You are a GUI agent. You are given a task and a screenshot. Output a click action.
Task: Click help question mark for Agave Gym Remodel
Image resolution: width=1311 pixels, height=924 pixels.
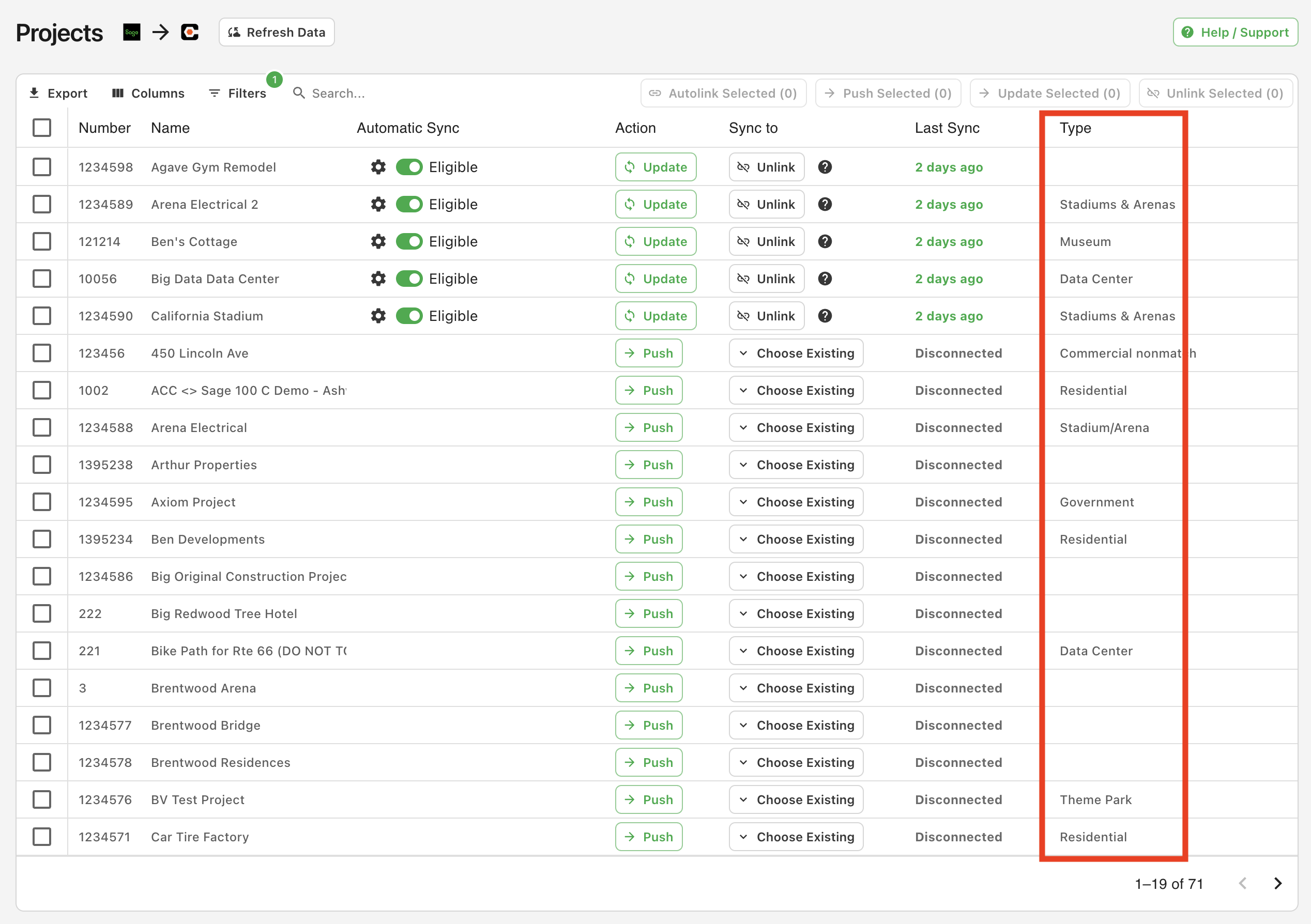click(x=825, y=167)
